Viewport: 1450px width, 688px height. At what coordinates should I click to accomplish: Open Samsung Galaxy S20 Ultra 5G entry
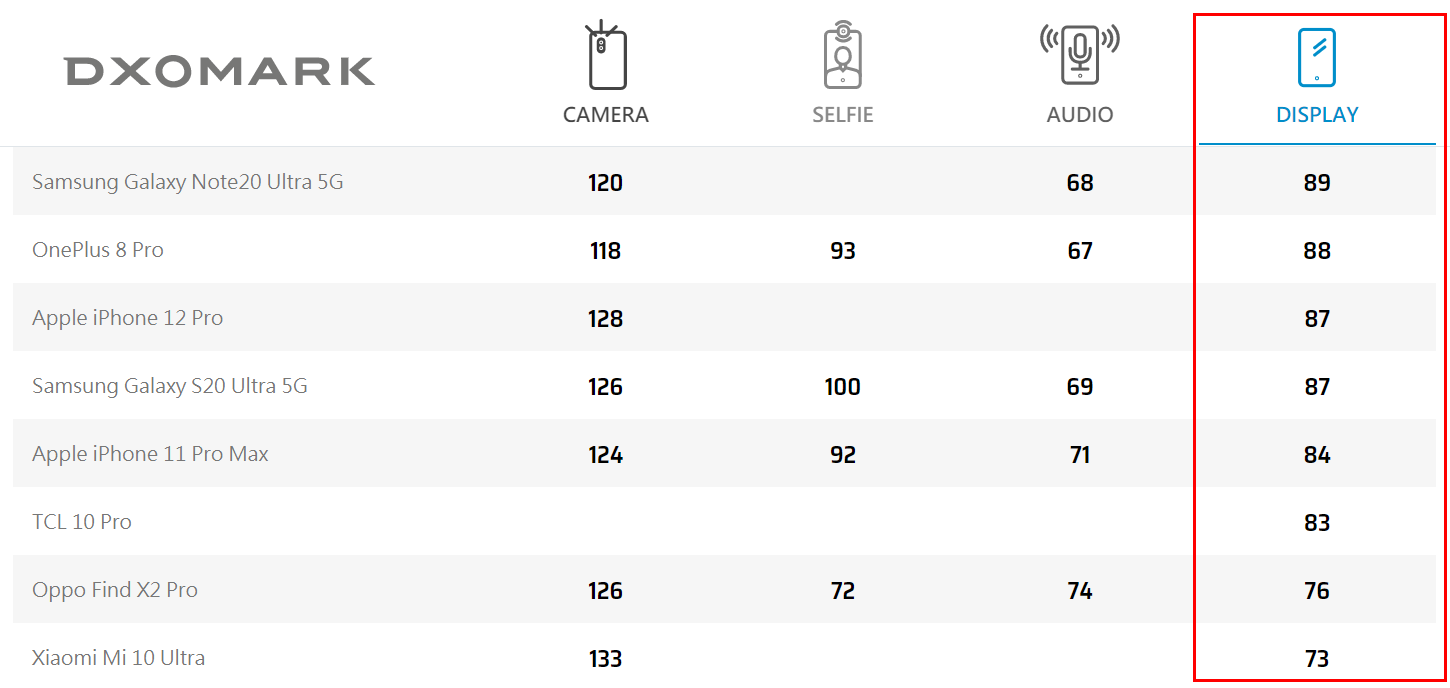pyautogui.click(x=170, y=386)
